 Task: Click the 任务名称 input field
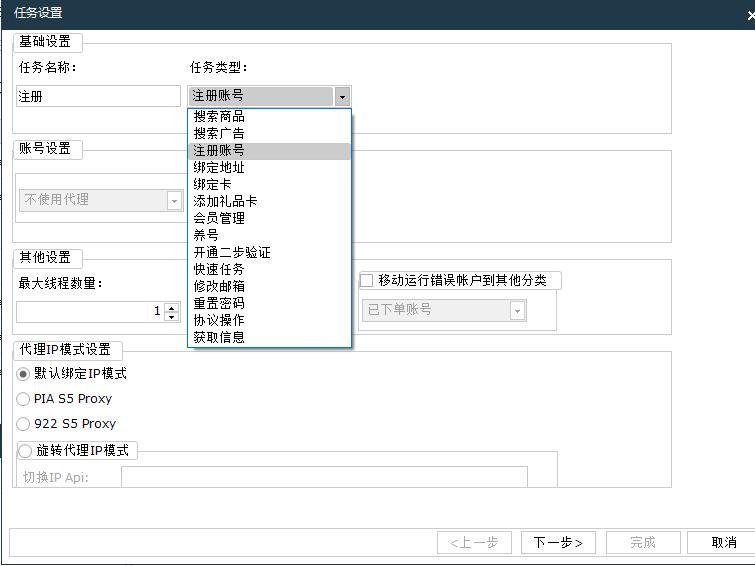pos(98,96)
